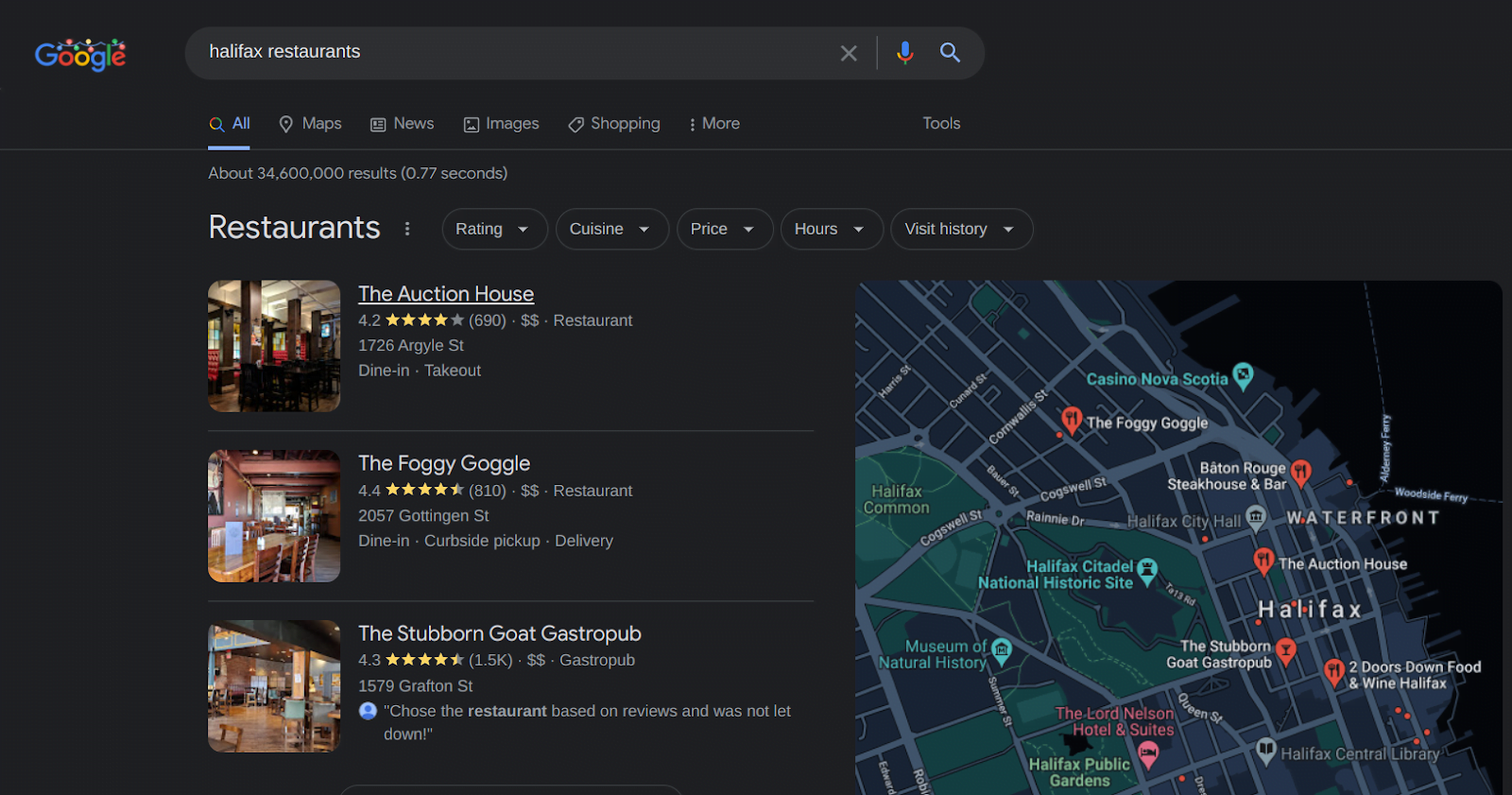The image size is (1512, 795).
Task: Open The Auction House listing link
Action: tap(446, 294)
